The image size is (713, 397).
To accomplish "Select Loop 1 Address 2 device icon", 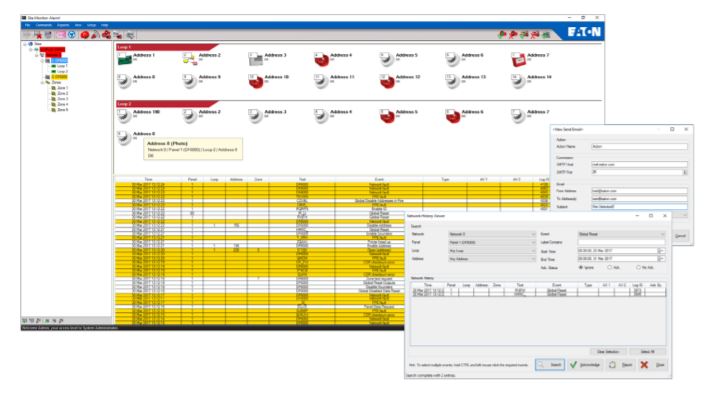I will pos(190,59).
